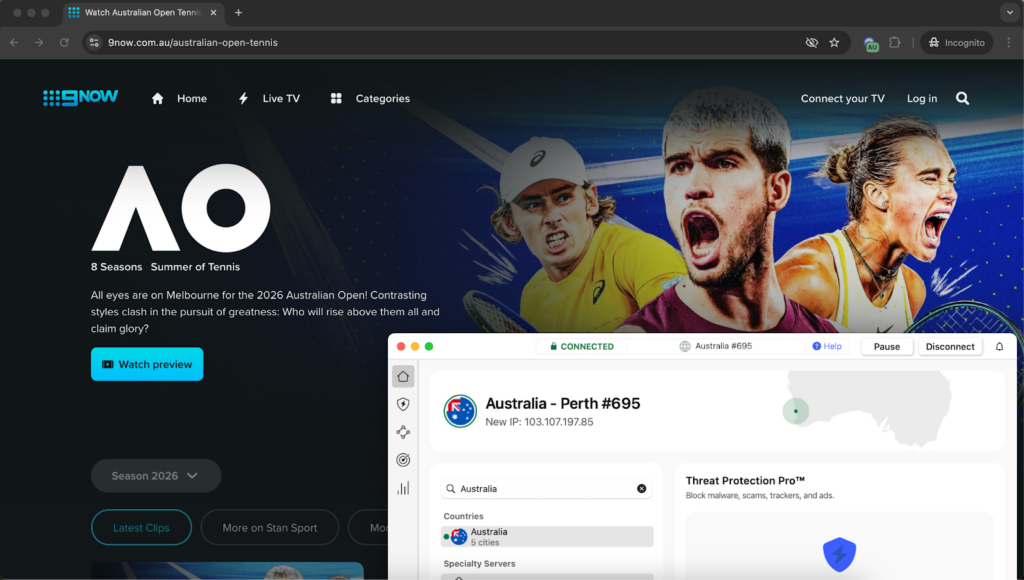This screenshot has width=1024, height=580.
Task: Open the Dark Web Monitor target icon
Action: (403, 460)
